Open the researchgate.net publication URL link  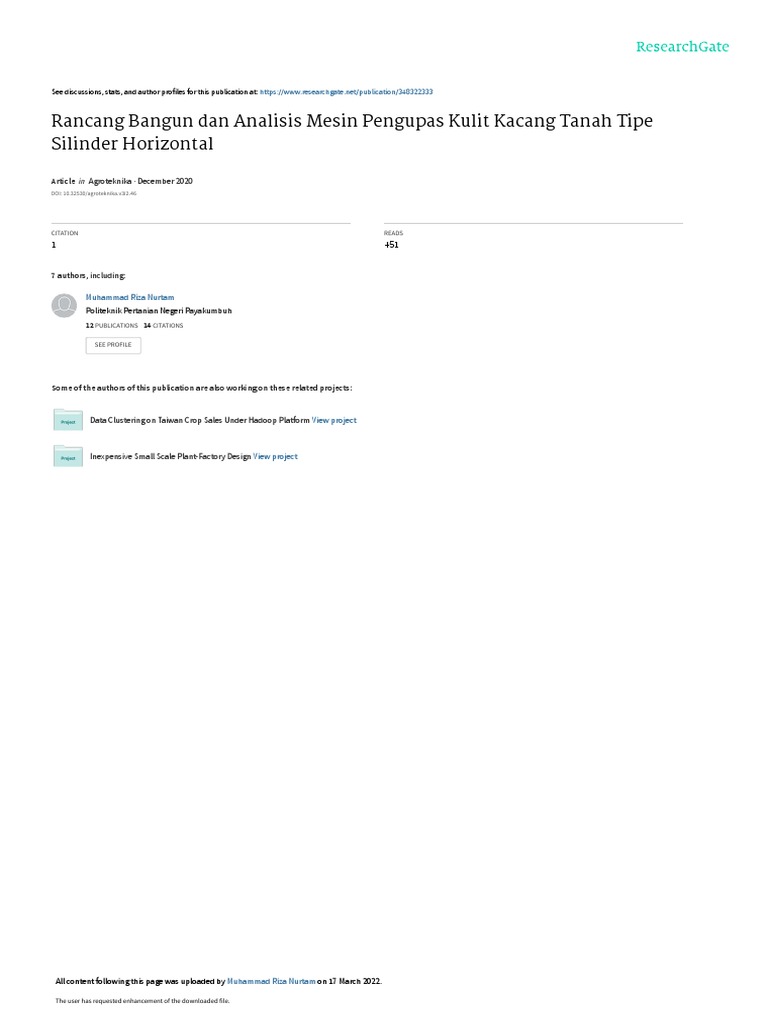coord(346,92)
